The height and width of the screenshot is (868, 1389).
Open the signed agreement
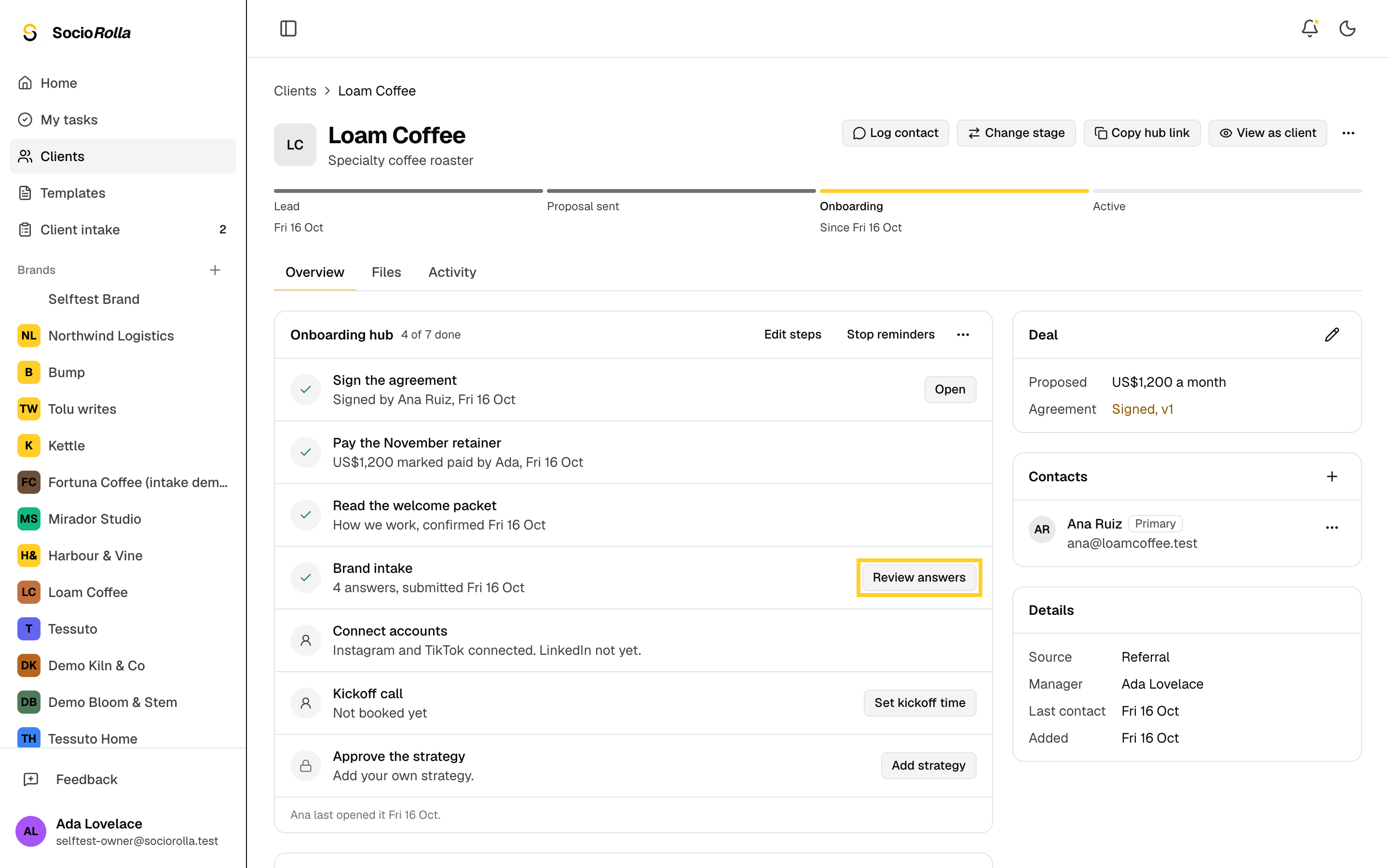click(x=950, y=389)
